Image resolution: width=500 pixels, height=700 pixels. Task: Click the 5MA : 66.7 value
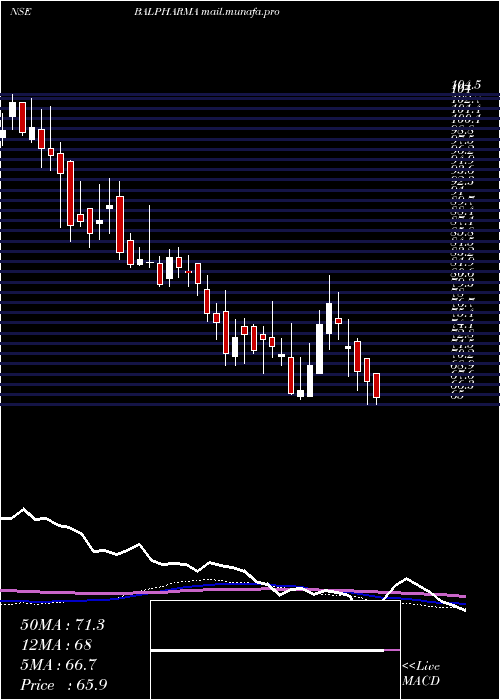[x=58, y=665]
